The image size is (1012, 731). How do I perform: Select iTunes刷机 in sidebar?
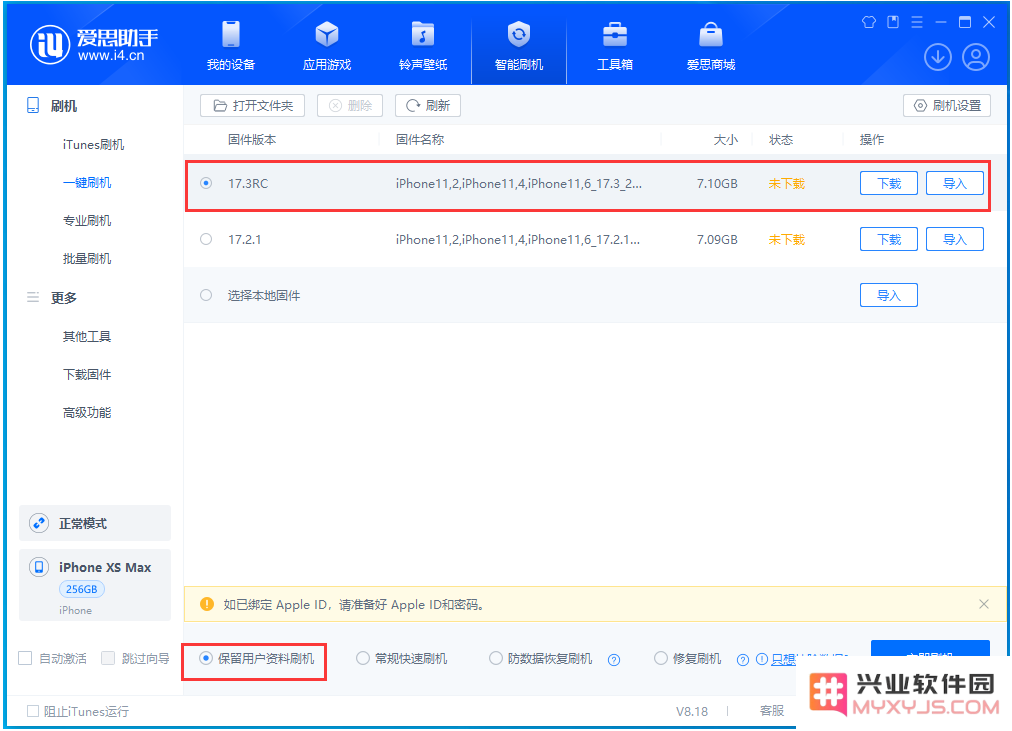tap(93, 145)
